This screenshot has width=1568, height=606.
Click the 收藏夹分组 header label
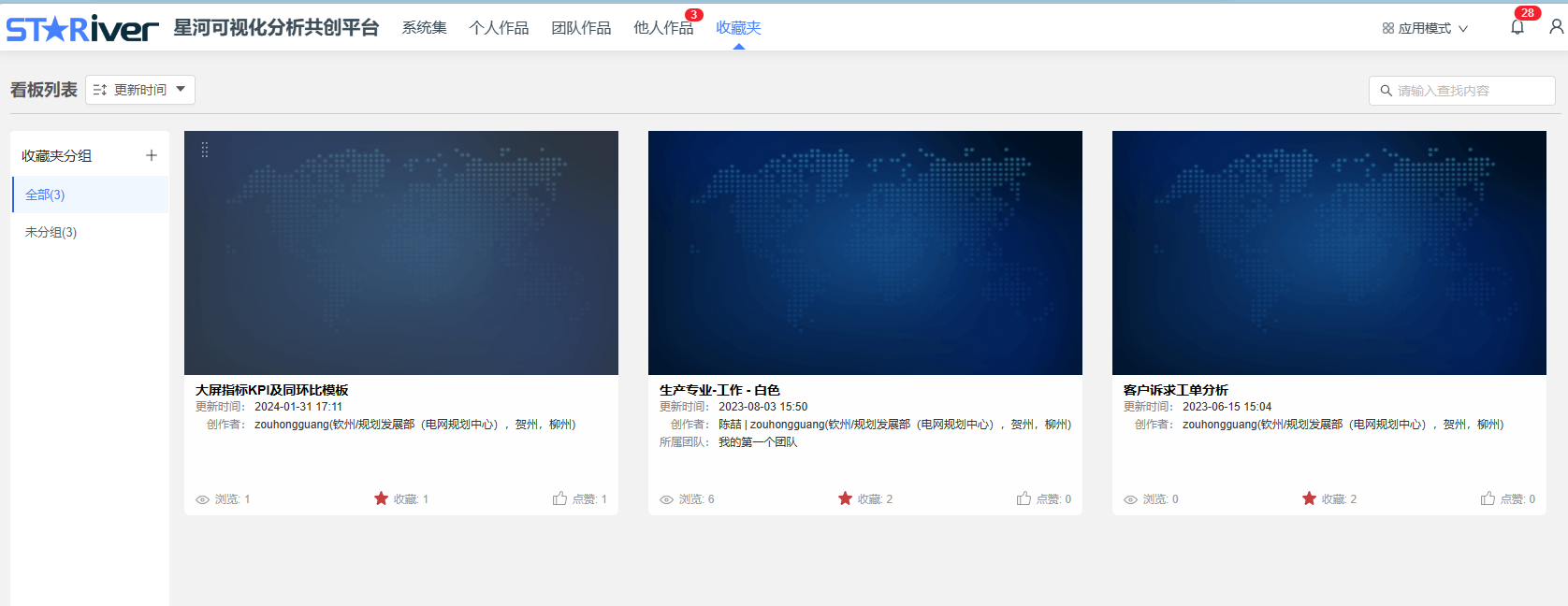(56, 155)
